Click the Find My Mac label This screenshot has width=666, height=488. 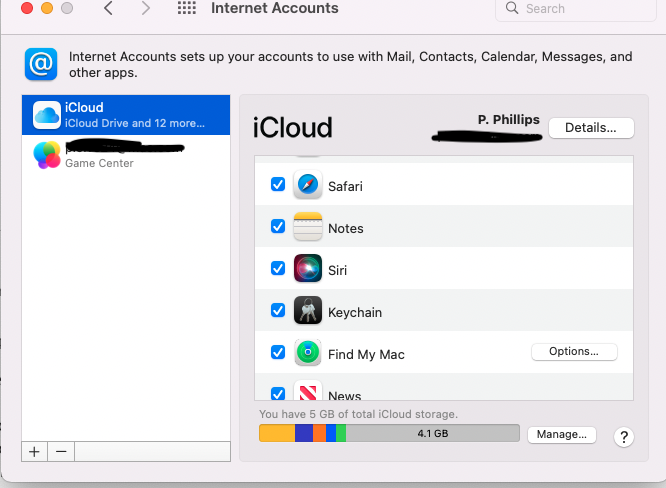[x=366, y=355]
